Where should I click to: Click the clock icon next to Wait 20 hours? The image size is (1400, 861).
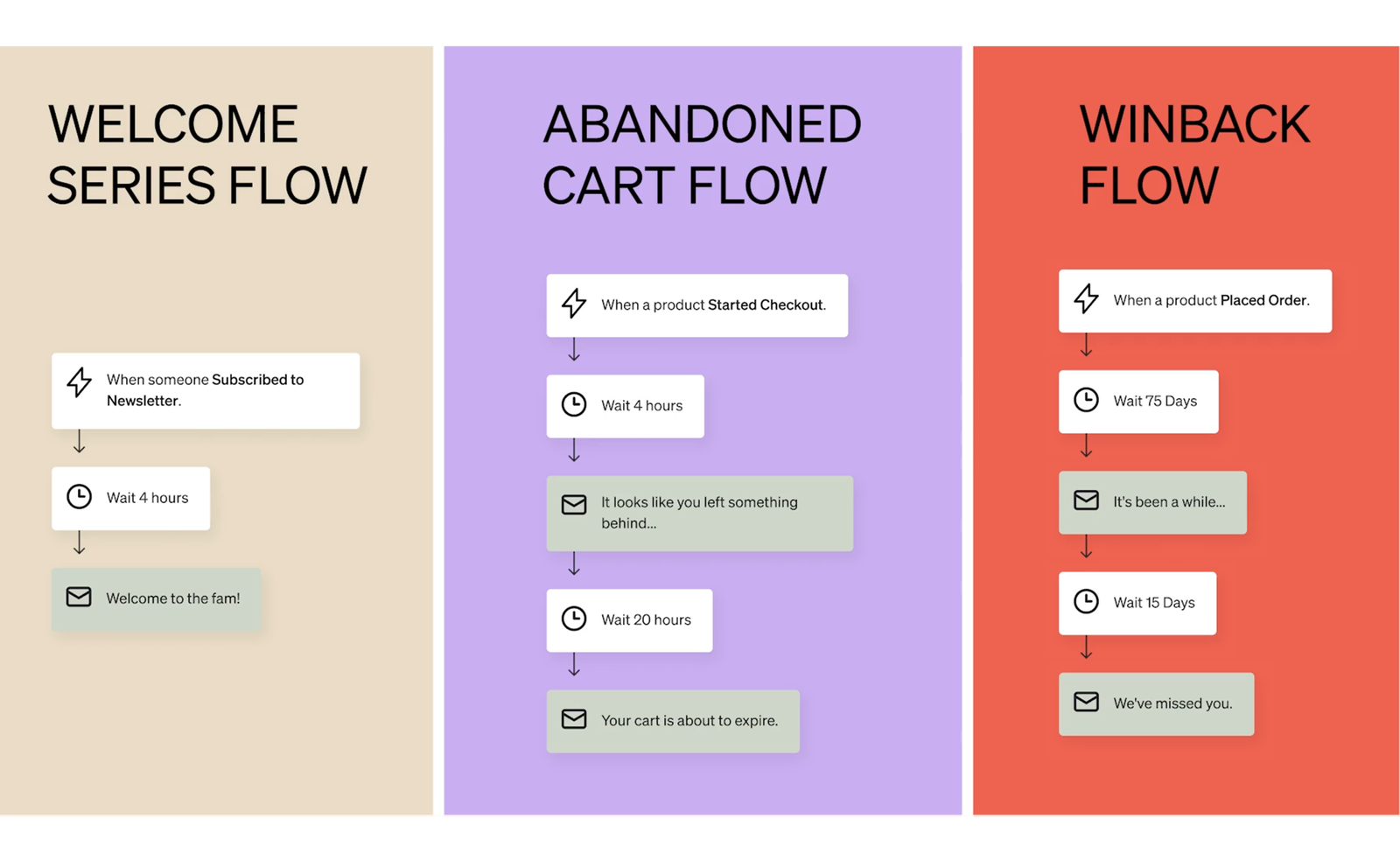click(x=574, y=619)
